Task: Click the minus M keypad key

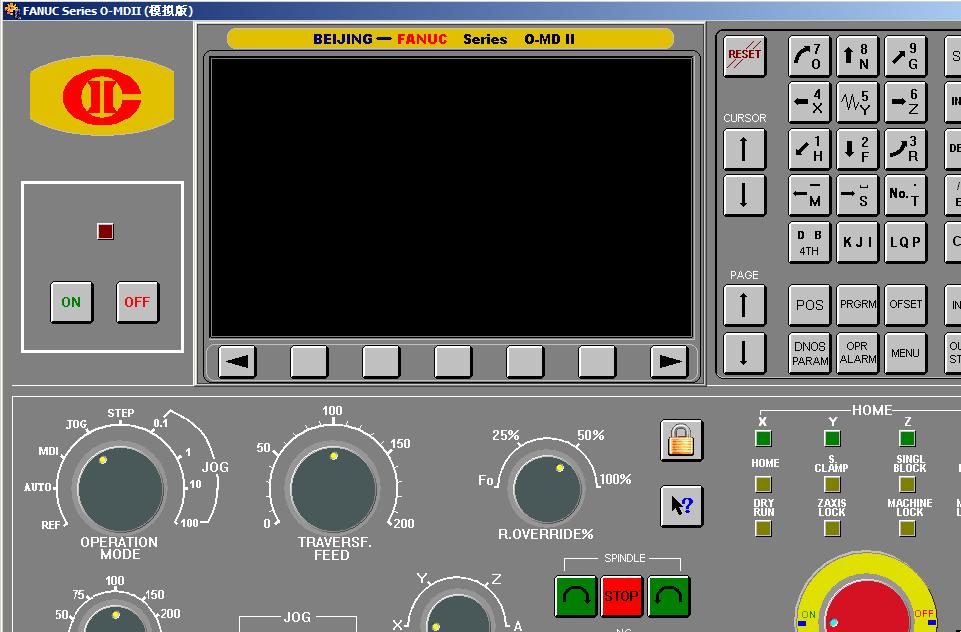Action: tap(809, 195)
